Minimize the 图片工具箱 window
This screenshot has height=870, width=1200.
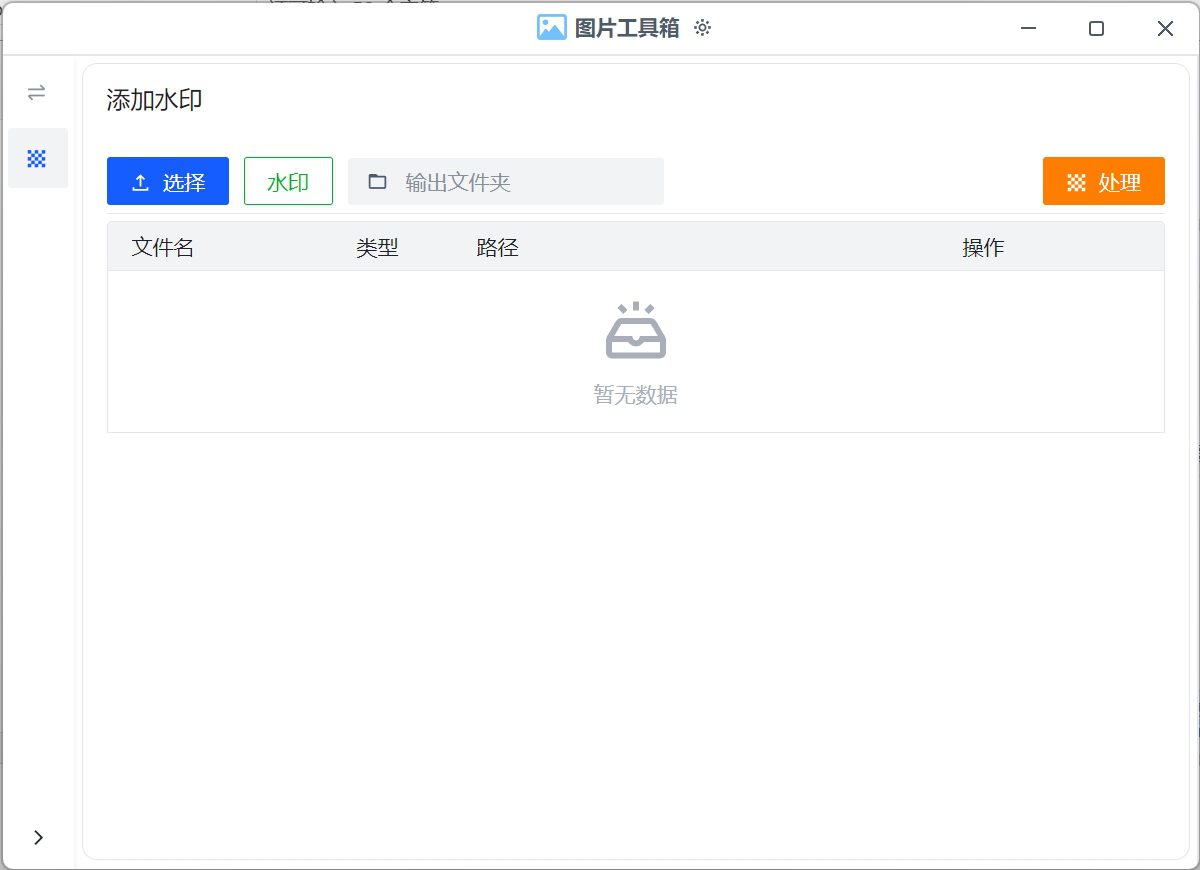[x=1028, y=28]
